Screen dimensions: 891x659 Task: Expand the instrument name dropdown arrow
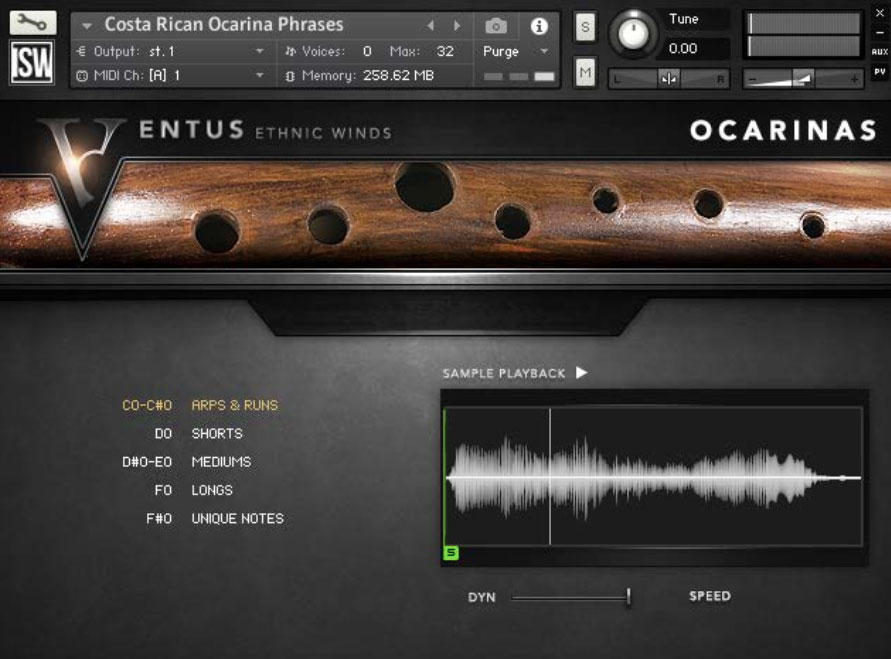(x=87, y=26)
